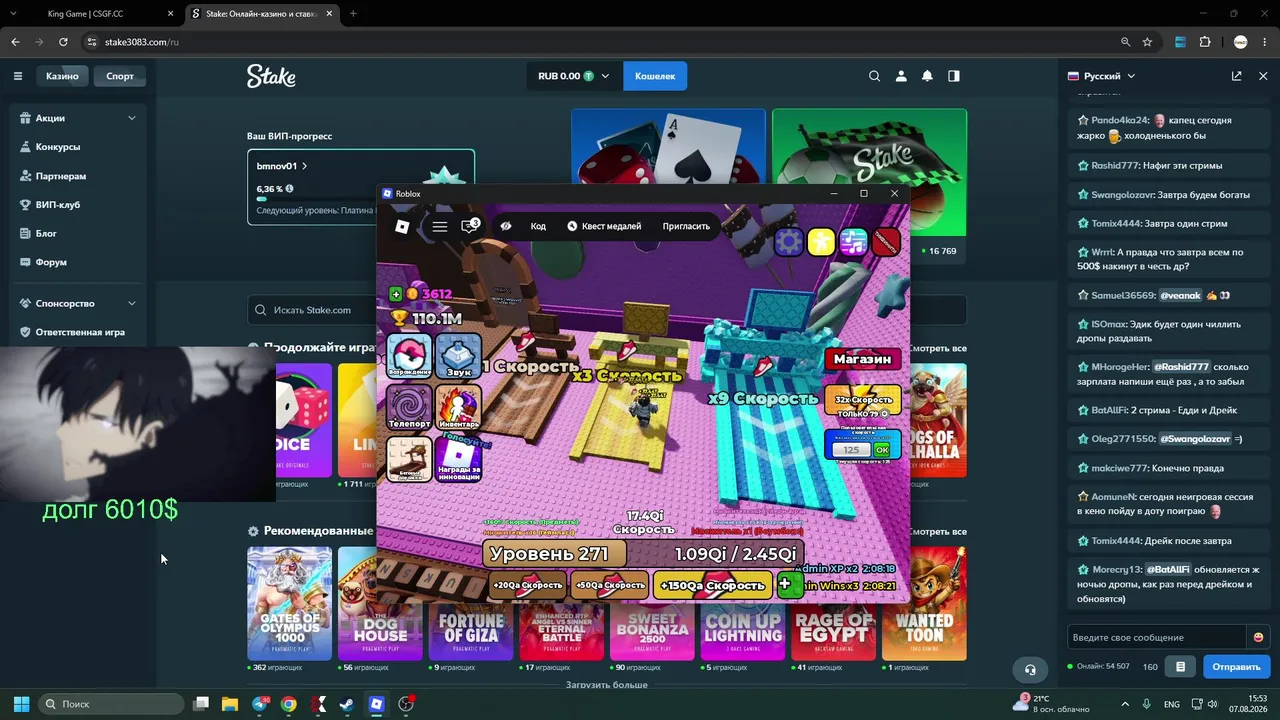Open the Stake user profile icon

click(901, 76)
